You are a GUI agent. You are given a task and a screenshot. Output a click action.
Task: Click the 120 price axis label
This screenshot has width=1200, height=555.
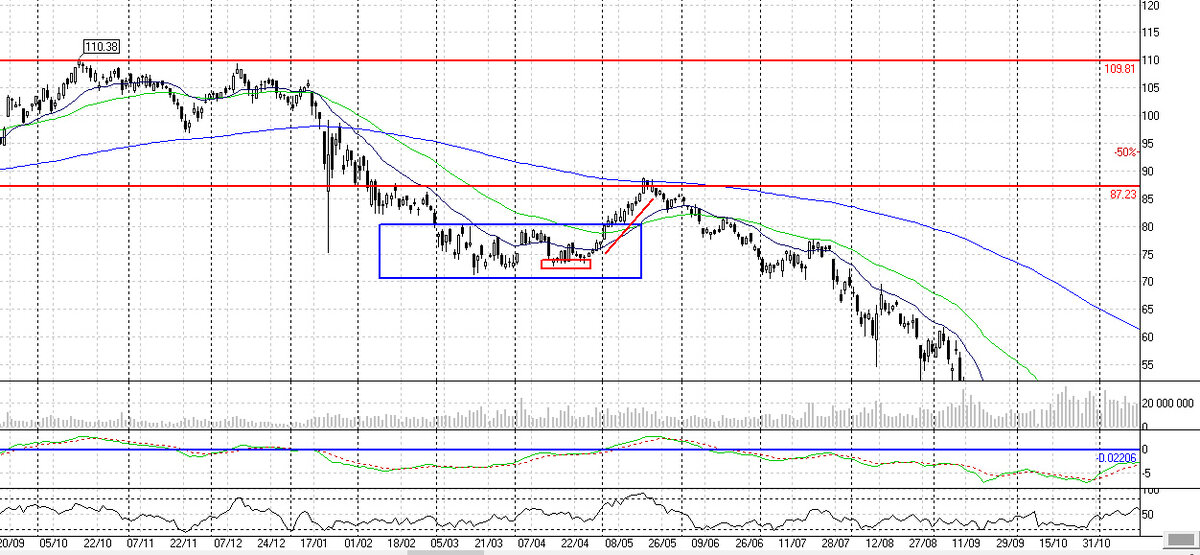pos(1153,6)
